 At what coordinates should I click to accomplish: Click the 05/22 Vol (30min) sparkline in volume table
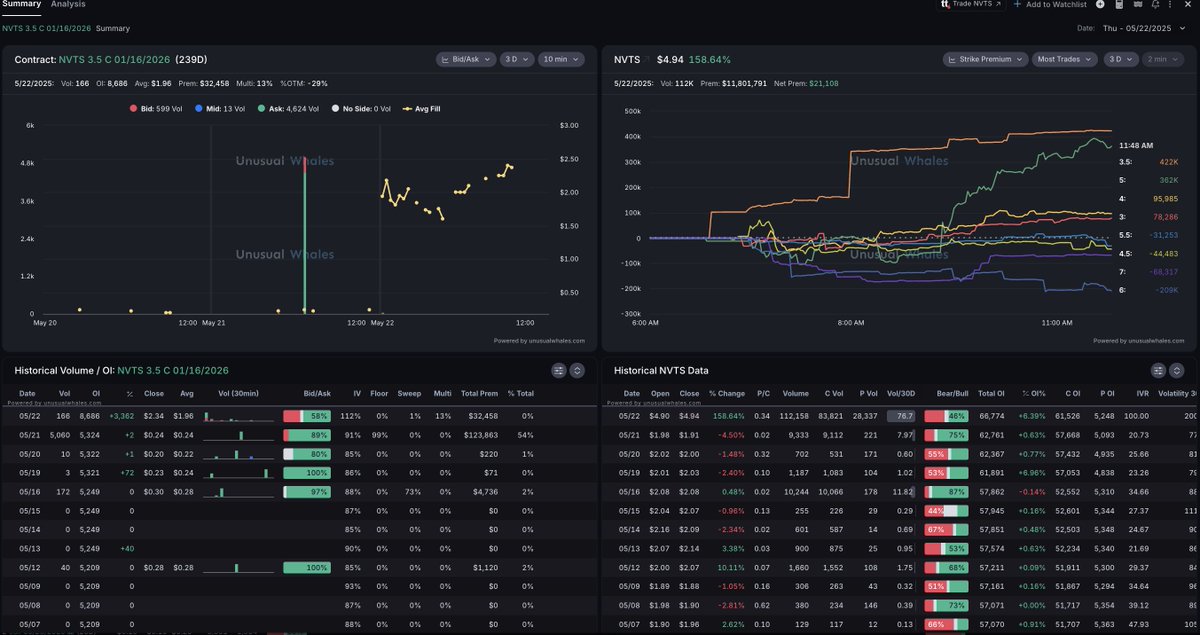[237, 415]
